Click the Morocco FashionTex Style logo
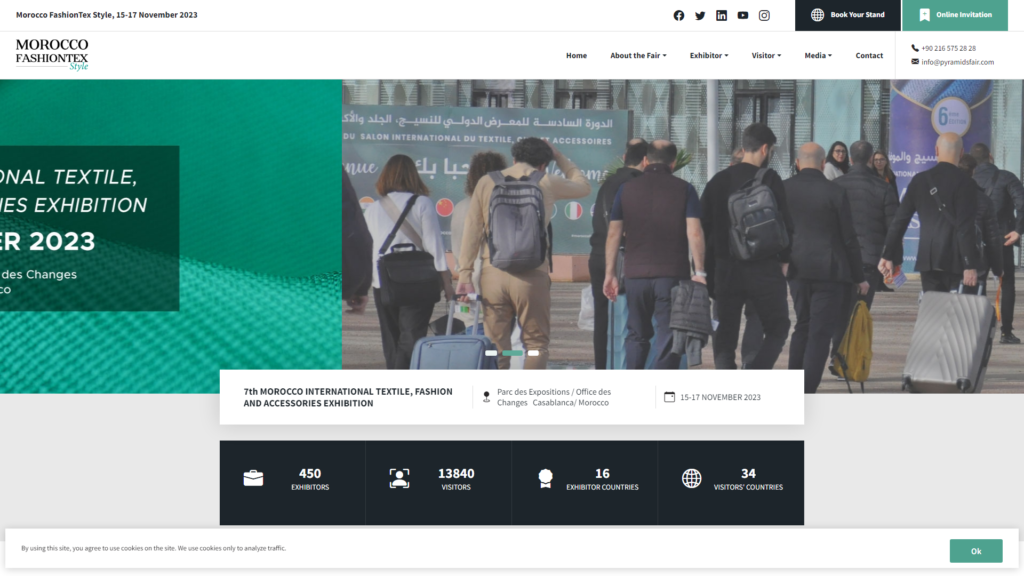The width and height of the screenshot is (1024, 576). (x=52, y=54)
